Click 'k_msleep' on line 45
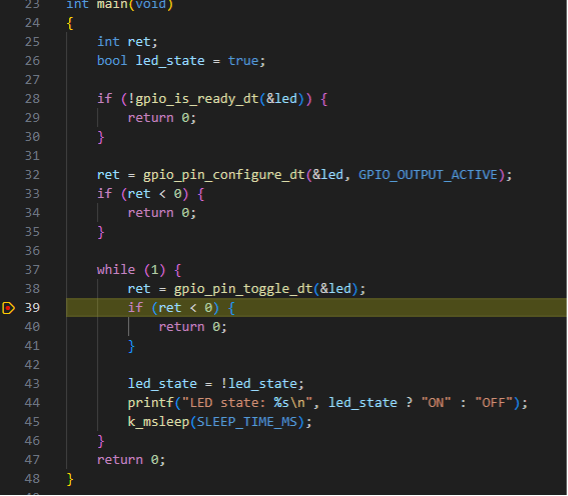This screenshot has height=496, width=568. (x=158, y=422)
